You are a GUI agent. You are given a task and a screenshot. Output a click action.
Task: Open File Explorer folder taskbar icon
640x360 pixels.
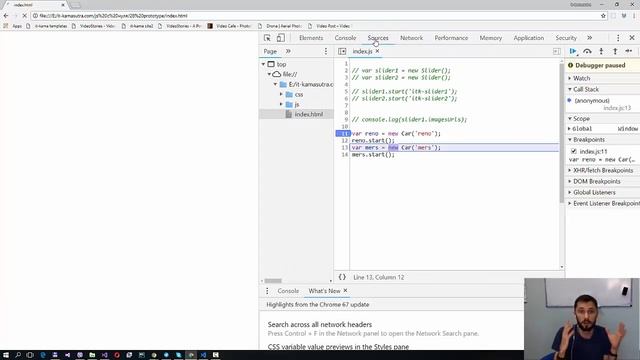92,355
